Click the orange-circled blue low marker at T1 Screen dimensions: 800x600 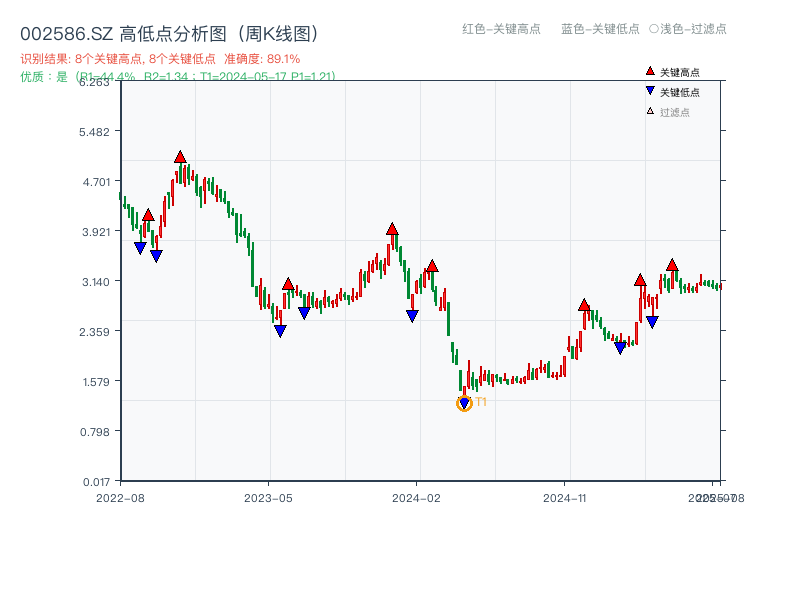click(x=464, y=403)
